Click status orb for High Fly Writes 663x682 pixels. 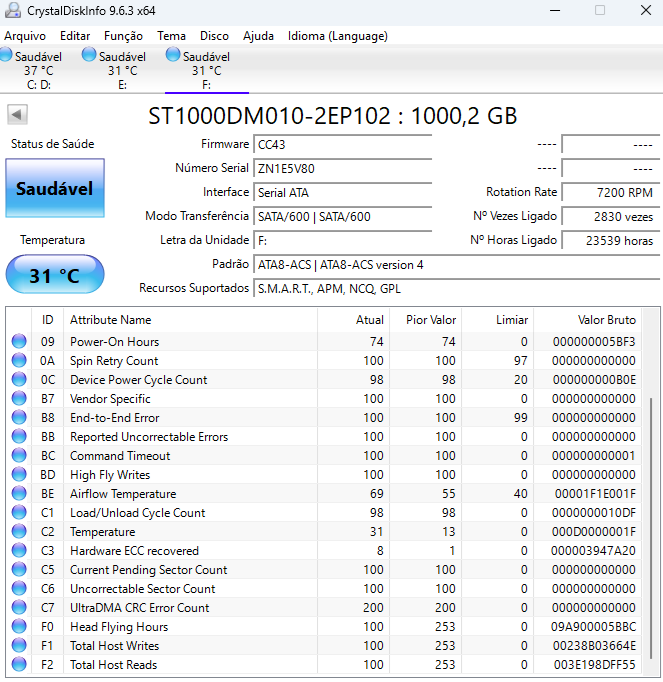pos(19,475)
